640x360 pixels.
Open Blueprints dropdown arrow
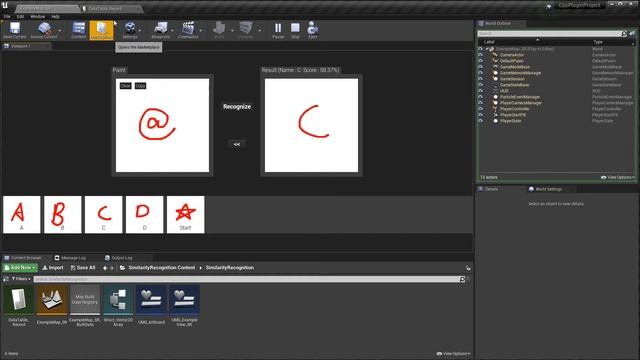coord(172,31)
